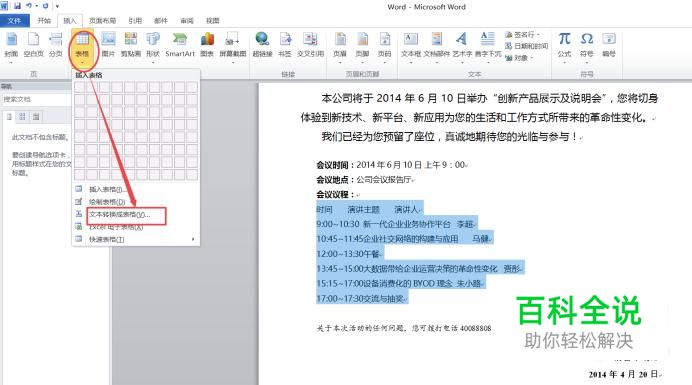Click the Redo/Repeat icon in quick access toolbar
This screenshot has width=692, height=385.
click(x=45, y=6)
